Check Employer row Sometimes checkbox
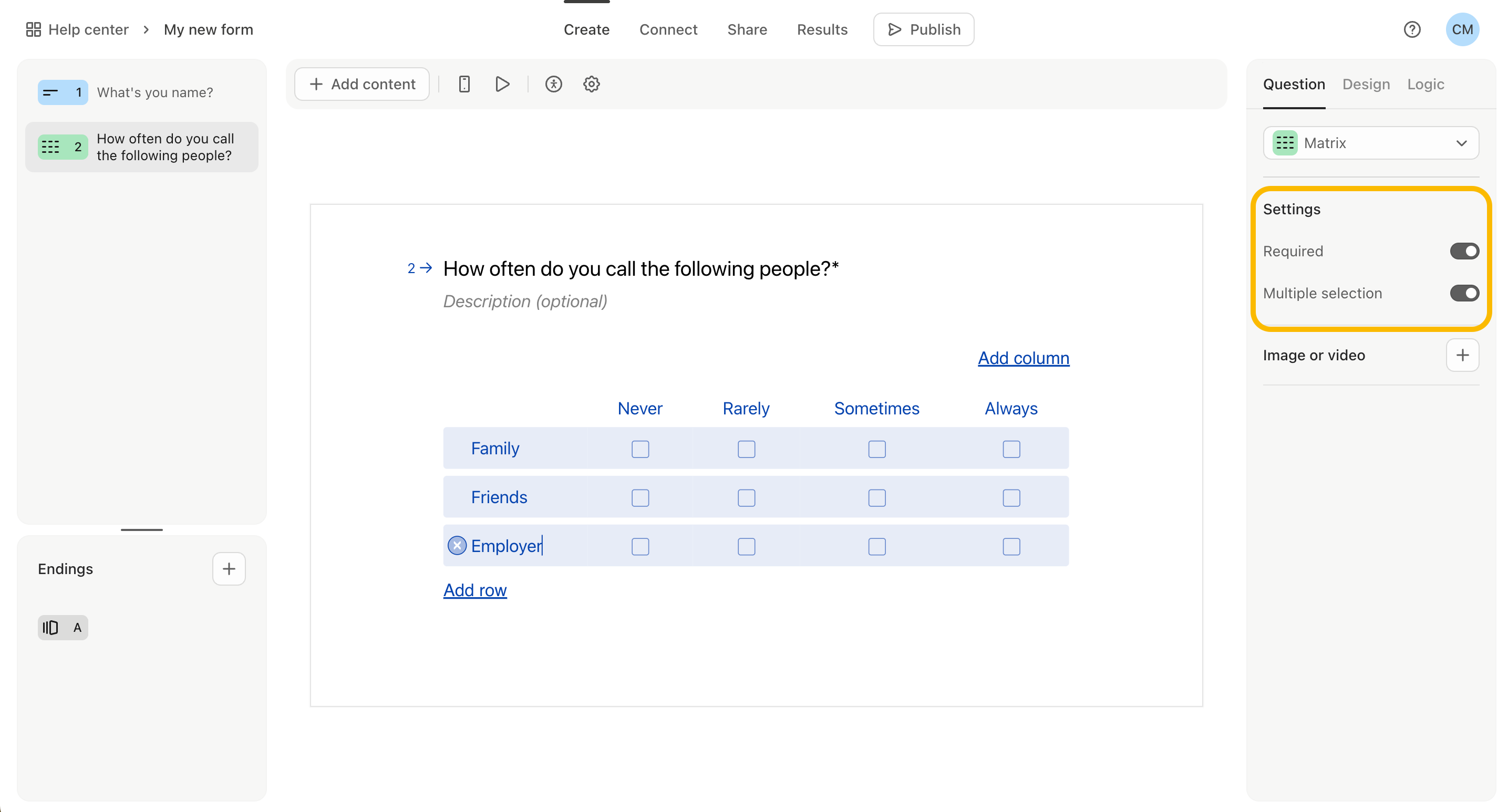The height and width of the screenshot is (812, 1508). tap(877, 546)
